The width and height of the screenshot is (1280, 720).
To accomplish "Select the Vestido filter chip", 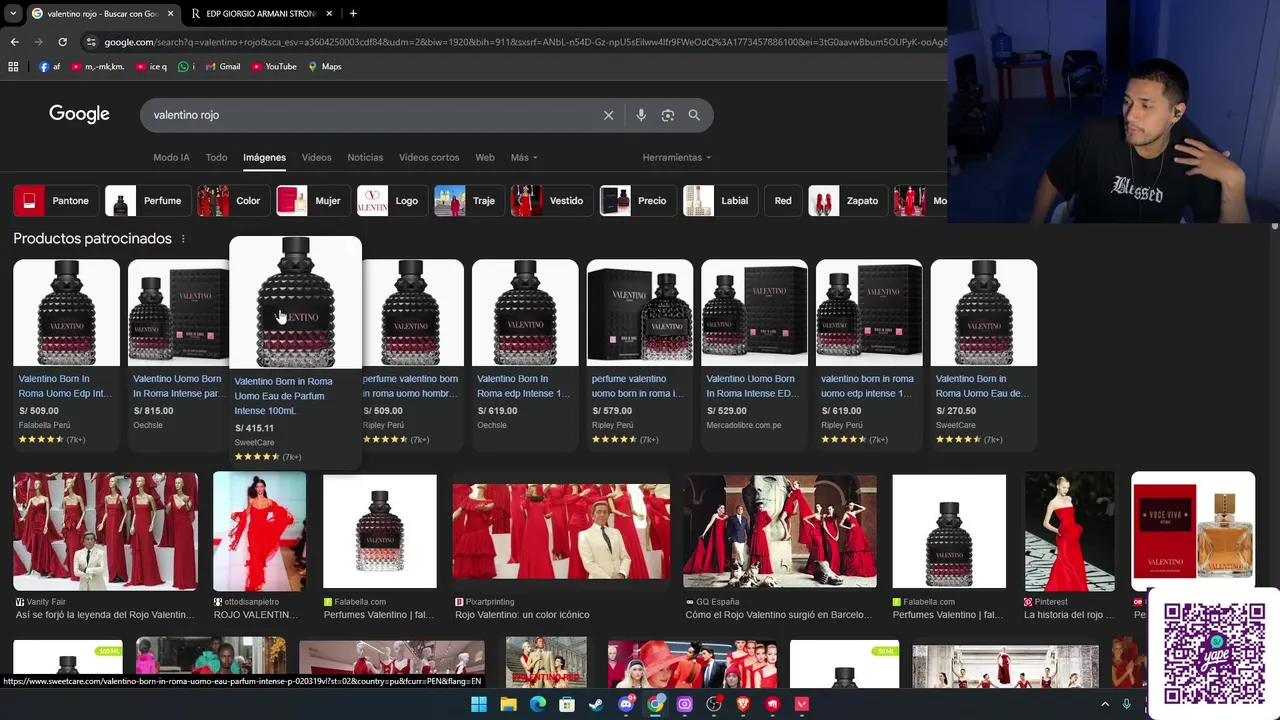I will (550, 201).
